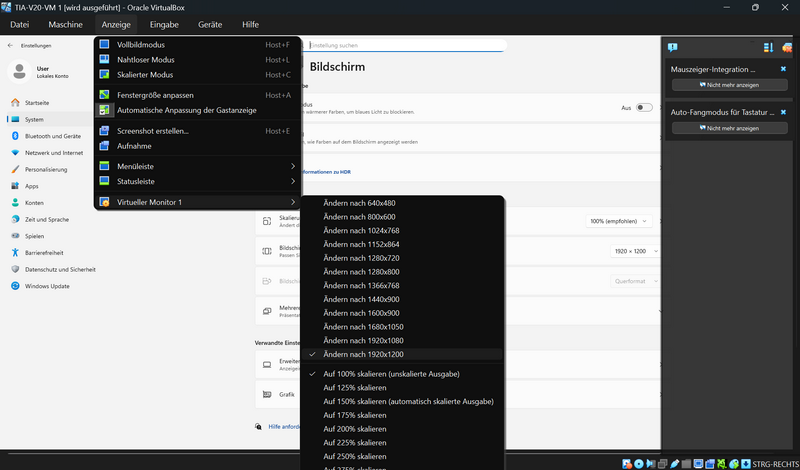Open the Maschine menu in the menu bar
The height and width of the screenshot is (470, 800).
click(x=65, y=24)
